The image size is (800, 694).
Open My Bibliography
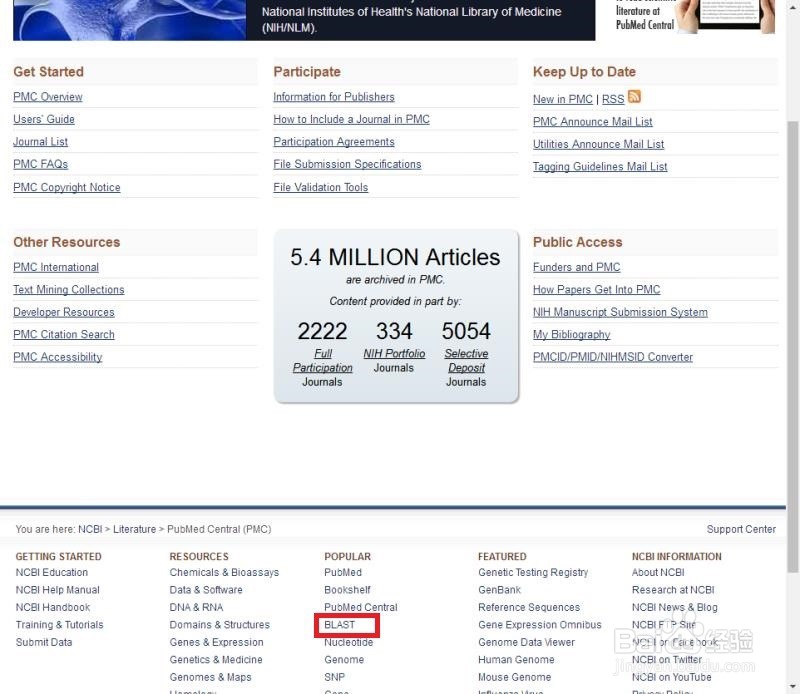571,335
